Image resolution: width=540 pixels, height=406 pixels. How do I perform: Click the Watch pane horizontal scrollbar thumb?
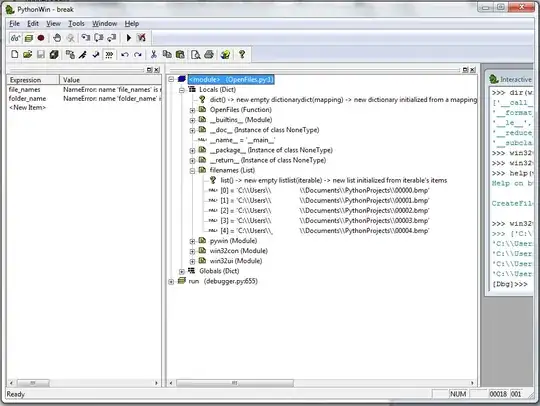(x=33, y=383)
